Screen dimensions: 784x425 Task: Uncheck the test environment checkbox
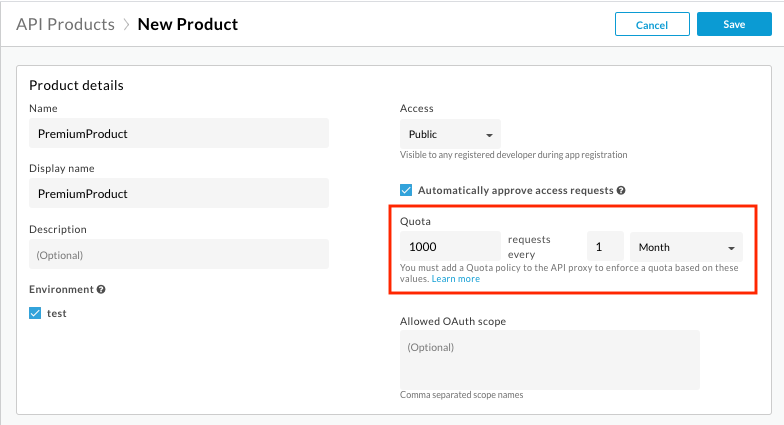(x=36, y=313)
